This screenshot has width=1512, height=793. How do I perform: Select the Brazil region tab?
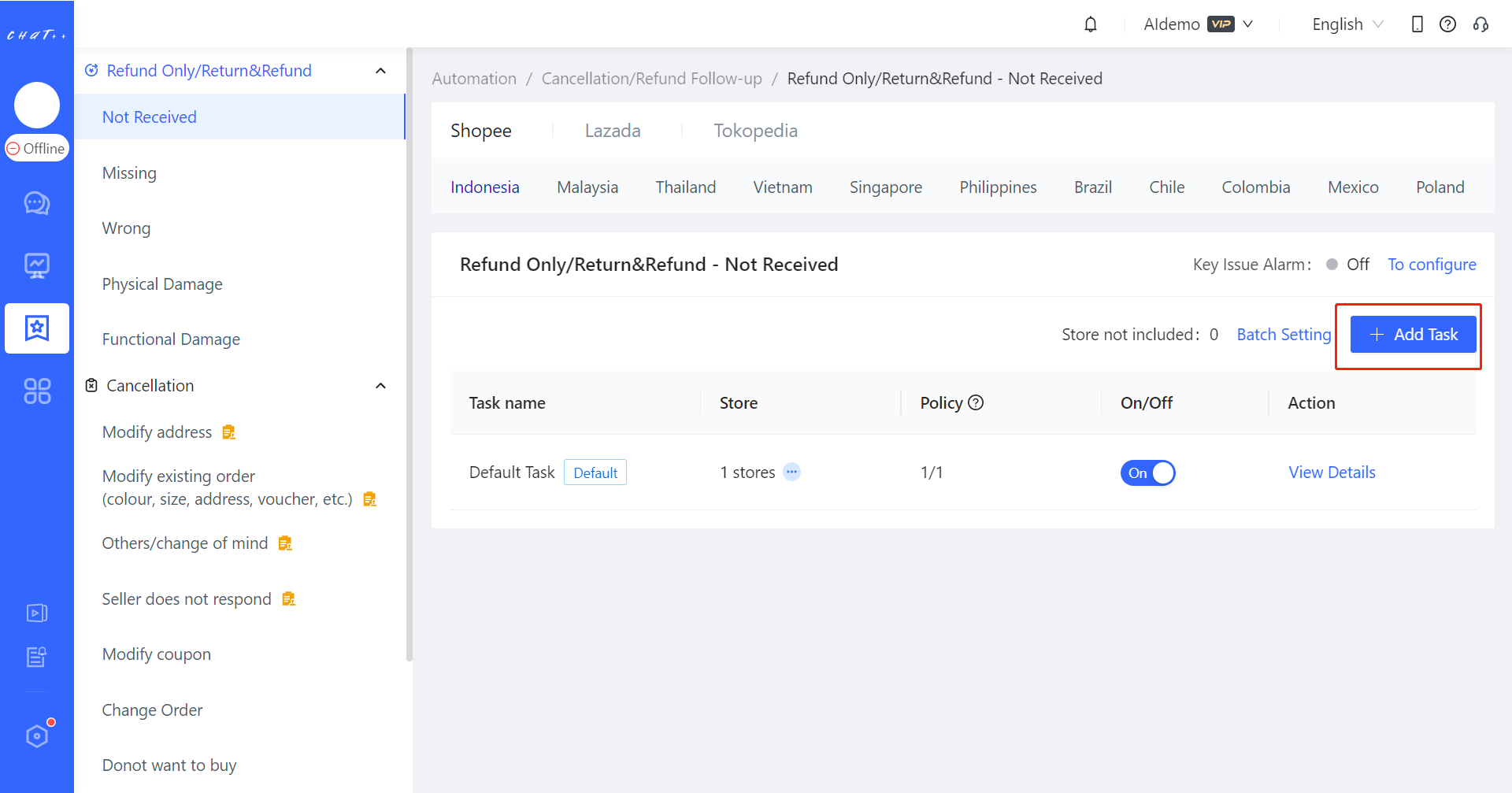pyautogui.click(x=1093, y=187)
